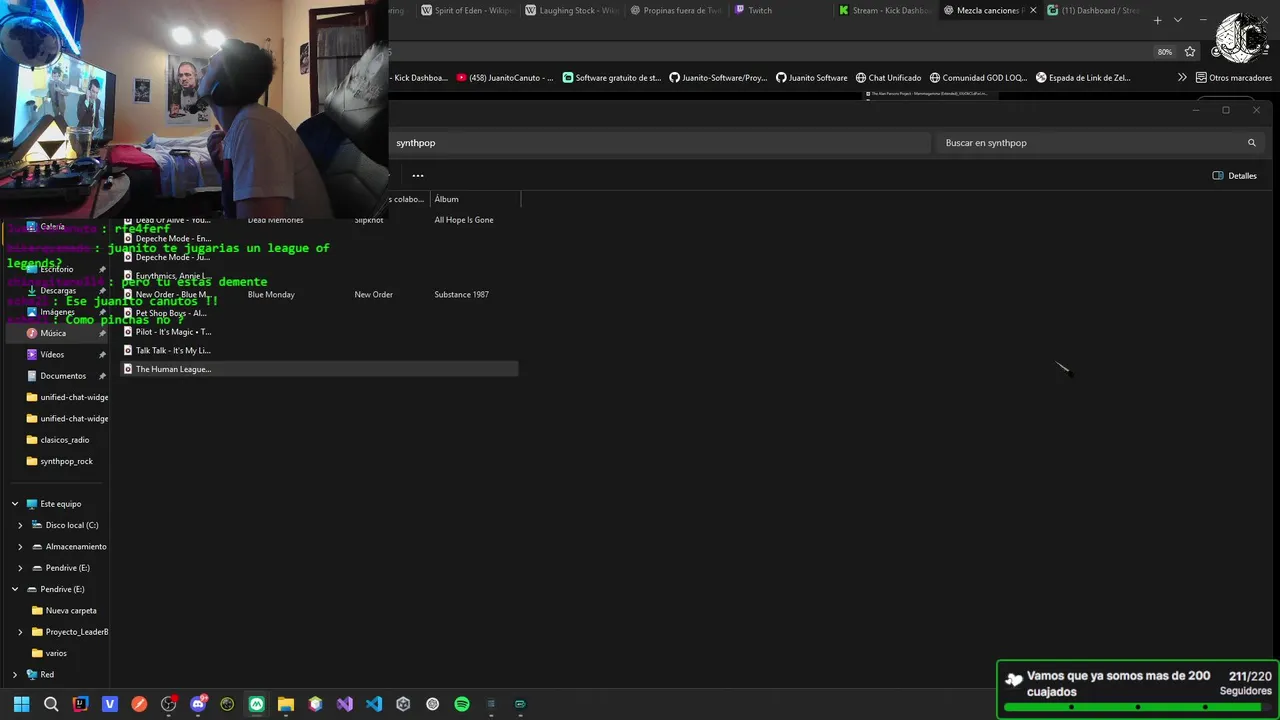Sort by the Álbum column header
This screenshot has height=720, width=1280.
[x=446, y=199]
